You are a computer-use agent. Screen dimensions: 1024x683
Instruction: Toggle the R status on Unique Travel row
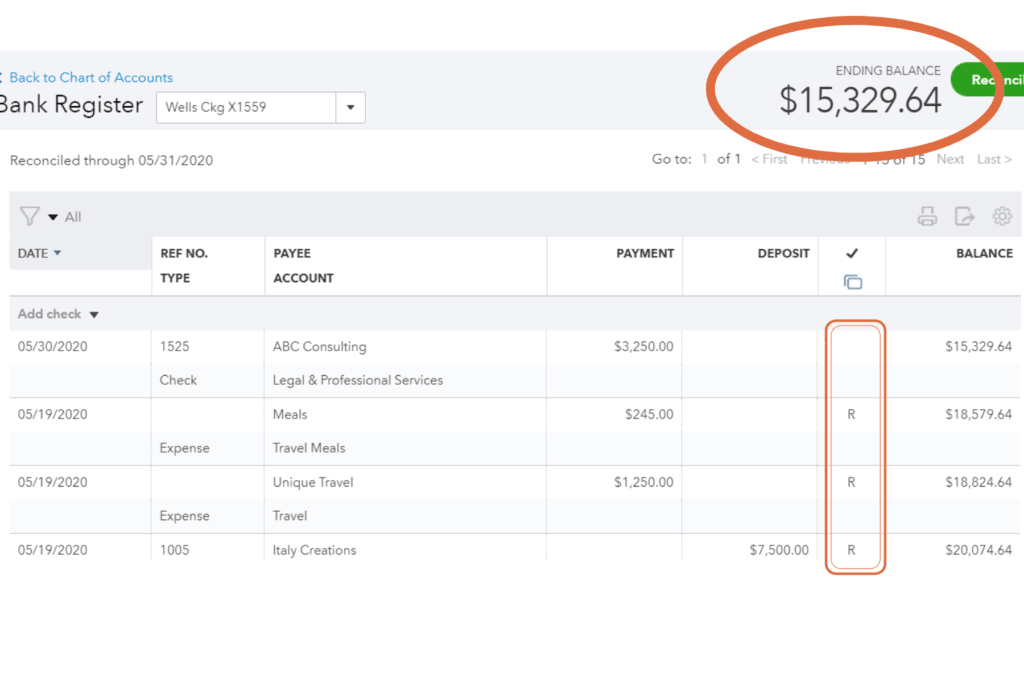pos(852,482)
